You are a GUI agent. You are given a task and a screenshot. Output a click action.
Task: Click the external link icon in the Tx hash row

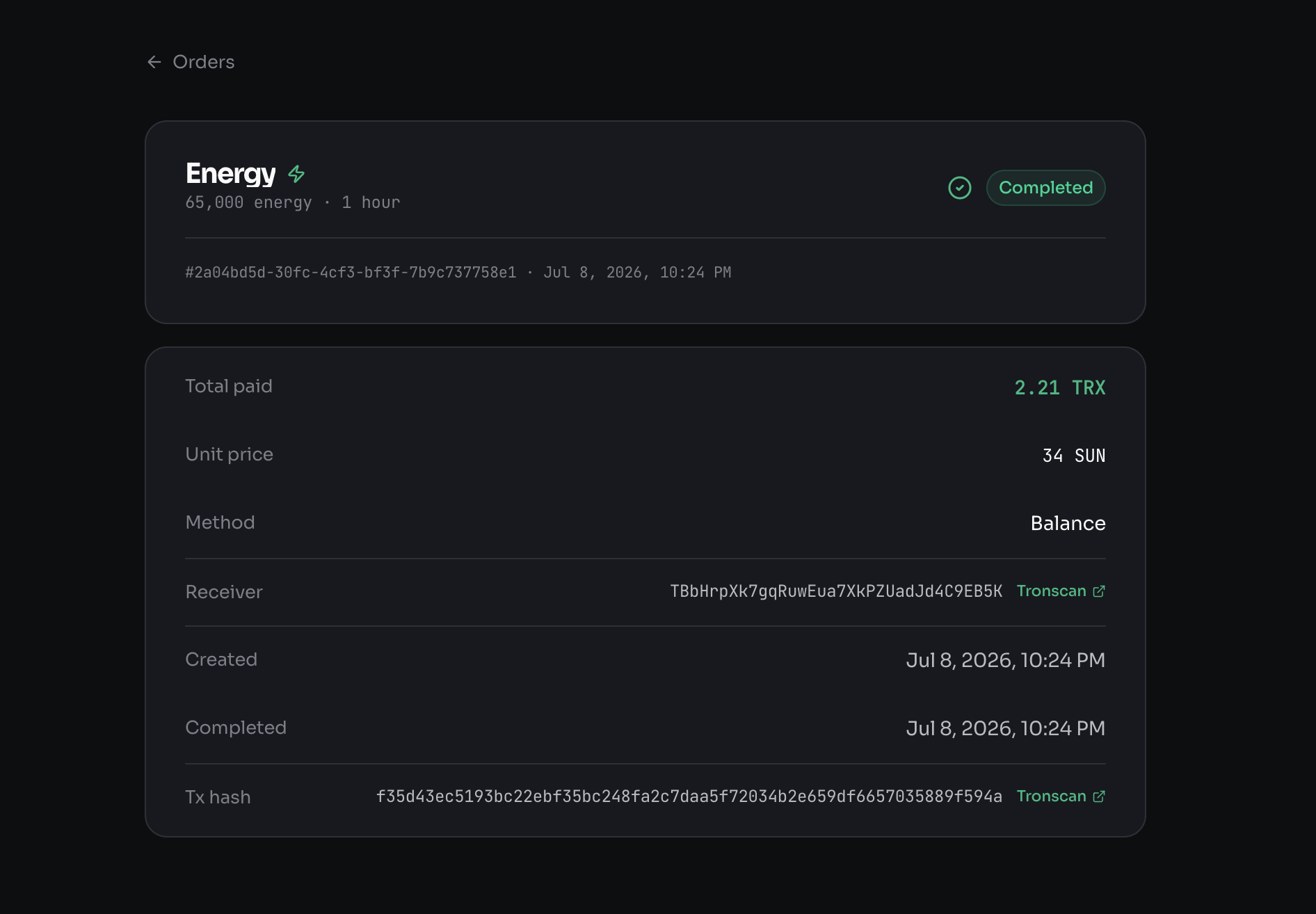click(1099, 796)
